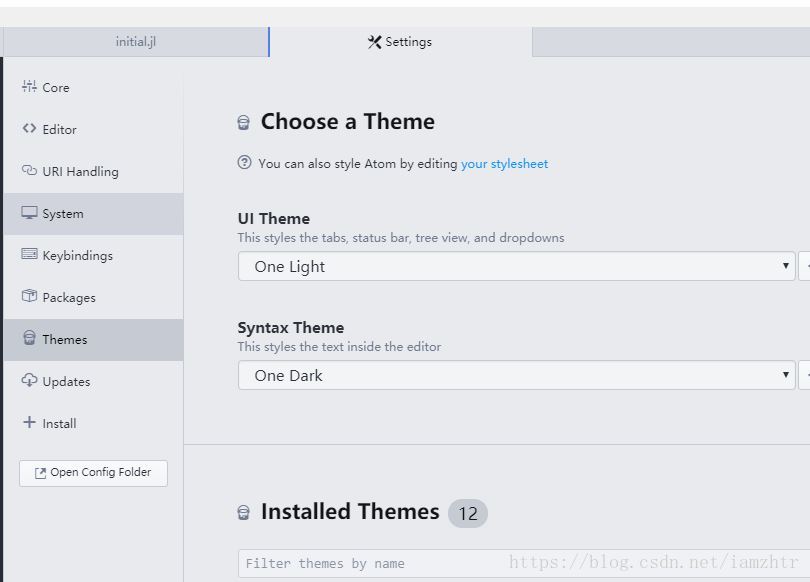Click the Packages box icon

coord(29,296)
